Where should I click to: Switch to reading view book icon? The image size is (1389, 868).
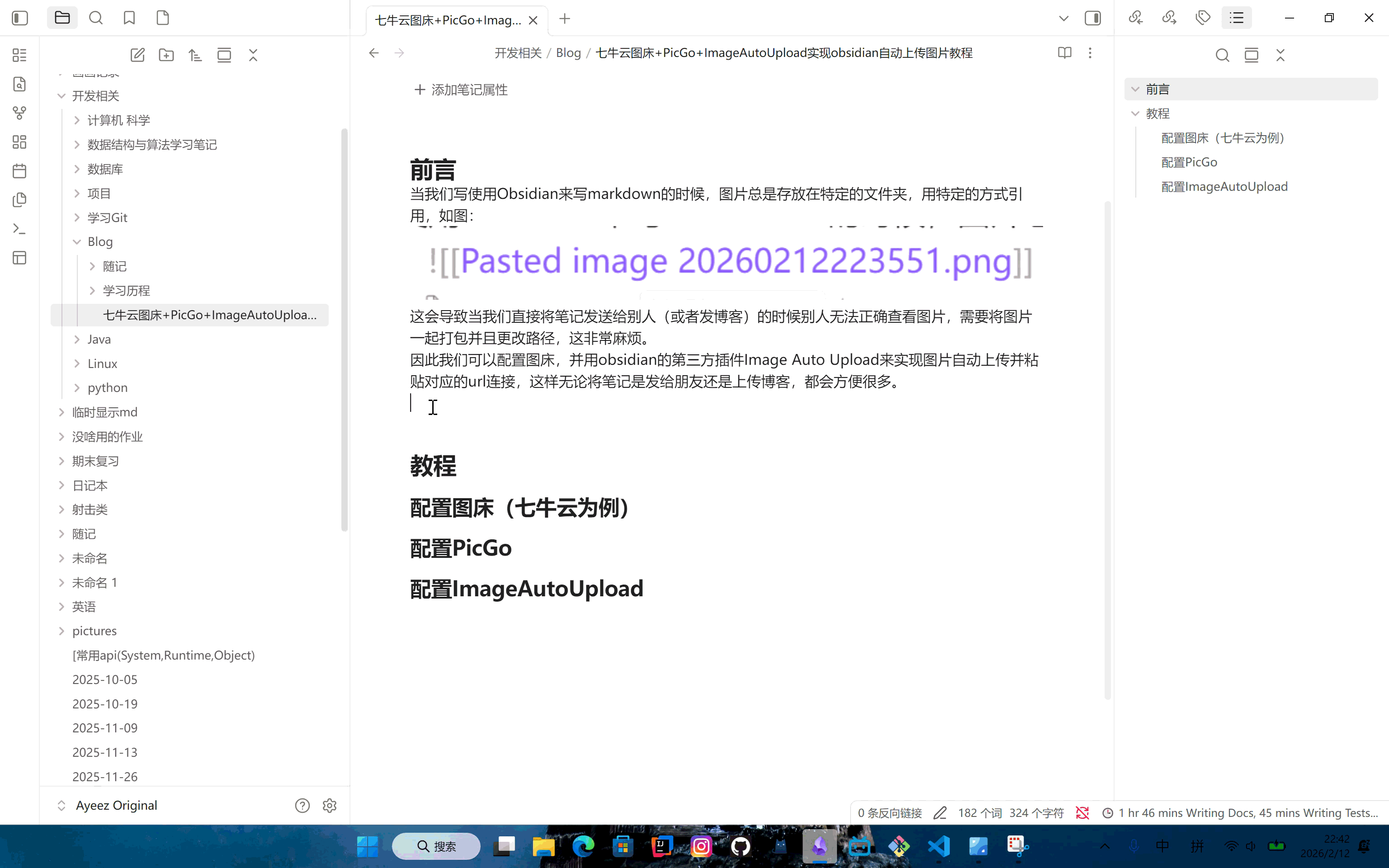(x=1065, y=53)
